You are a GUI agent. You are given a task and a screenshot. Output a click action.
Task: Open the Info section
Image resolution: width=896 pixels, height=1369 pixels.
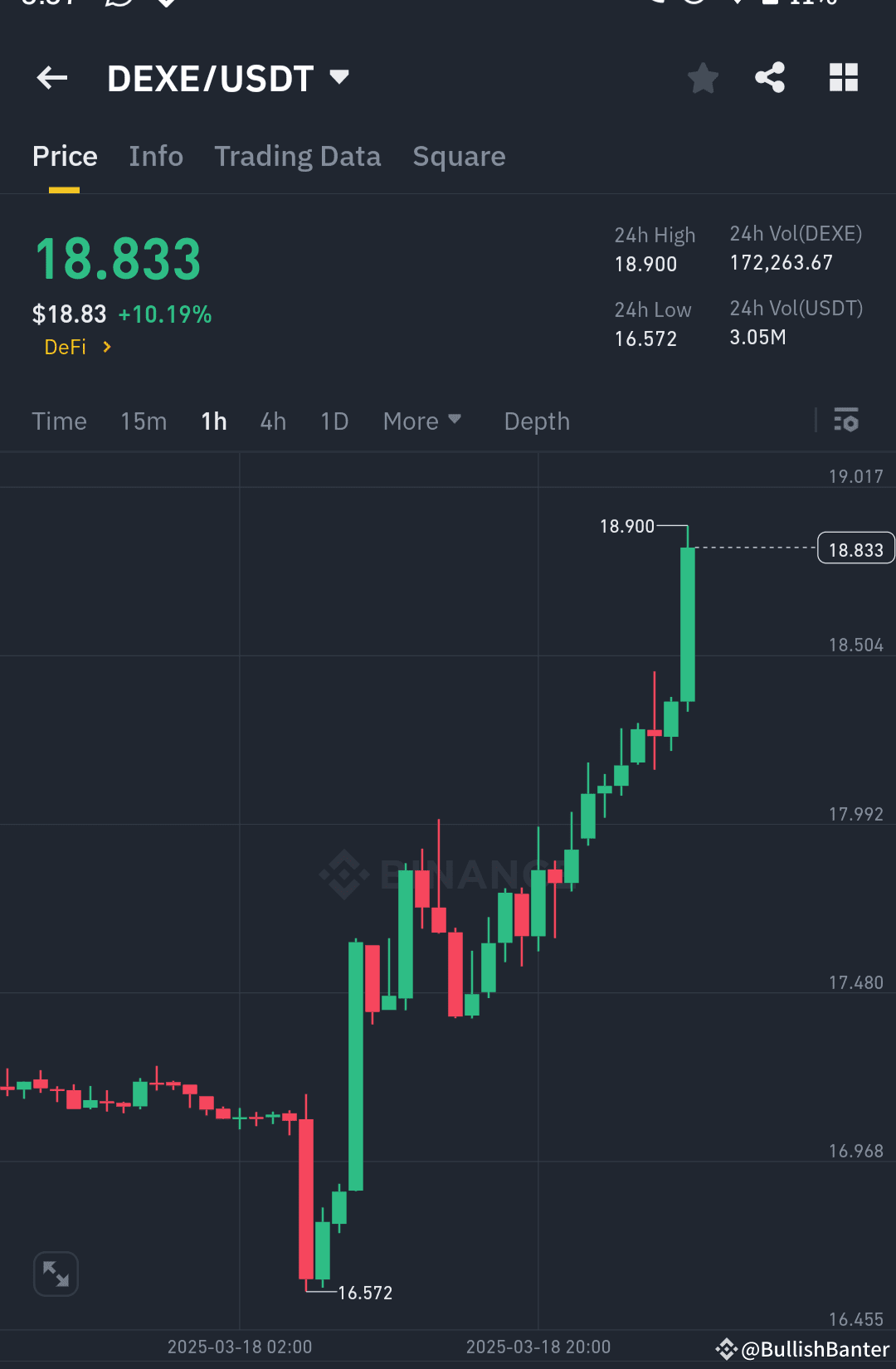156,156
